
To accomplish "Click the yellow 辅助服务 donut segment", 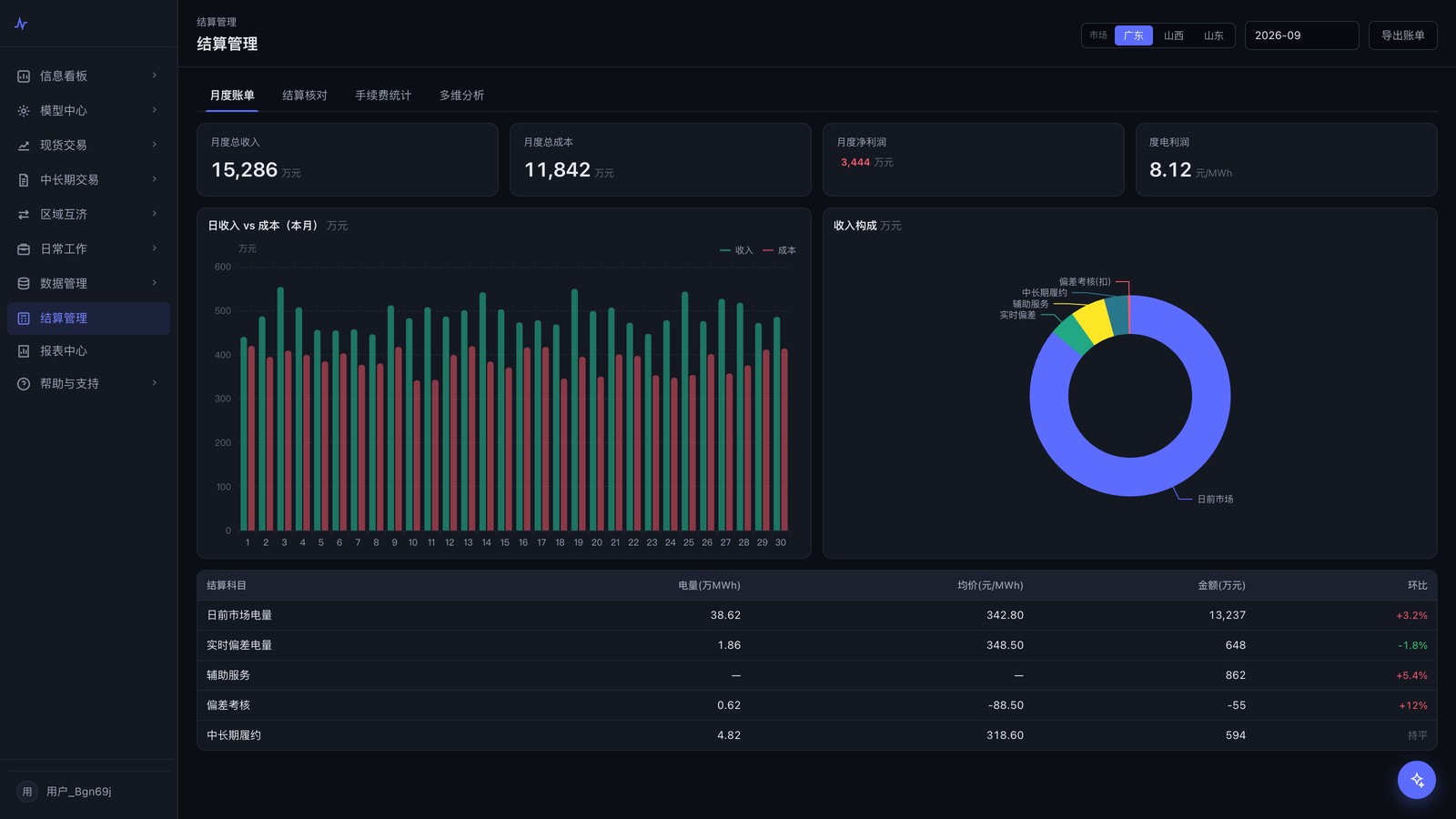I will pyautogui.click(x=1095, y=321).
